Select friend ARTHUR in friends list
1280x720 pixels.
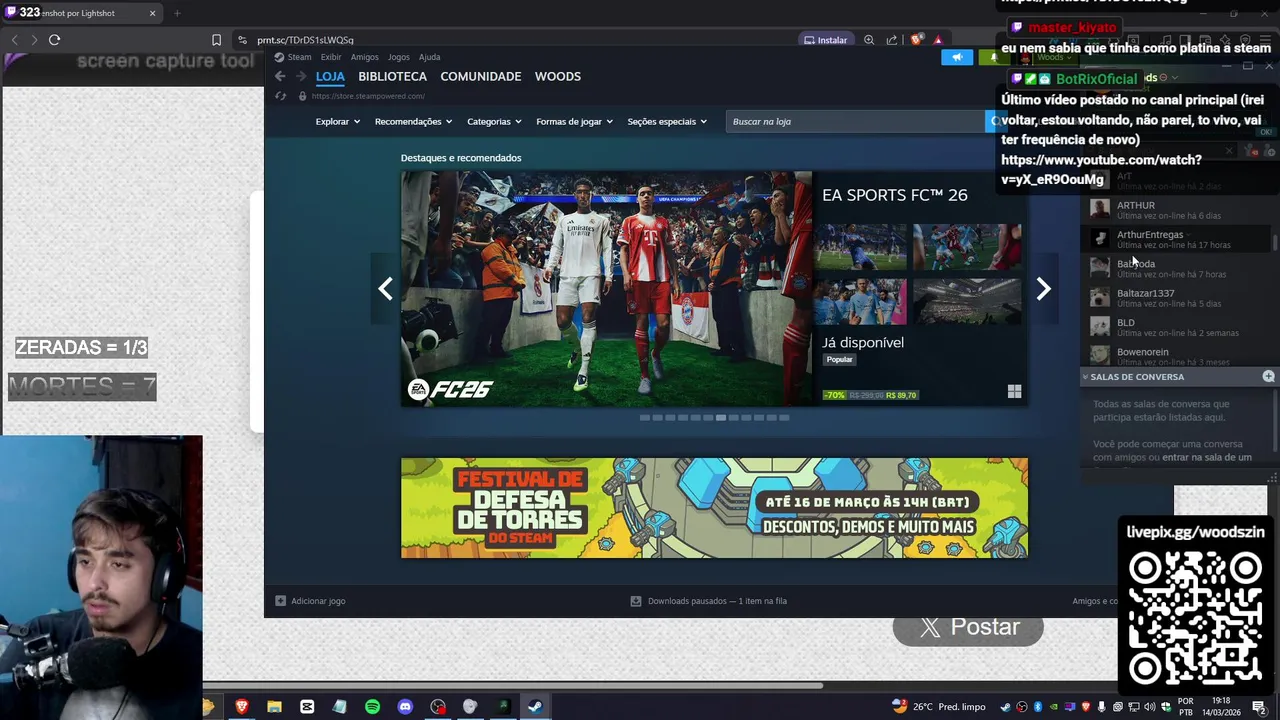coord(1180,210)
